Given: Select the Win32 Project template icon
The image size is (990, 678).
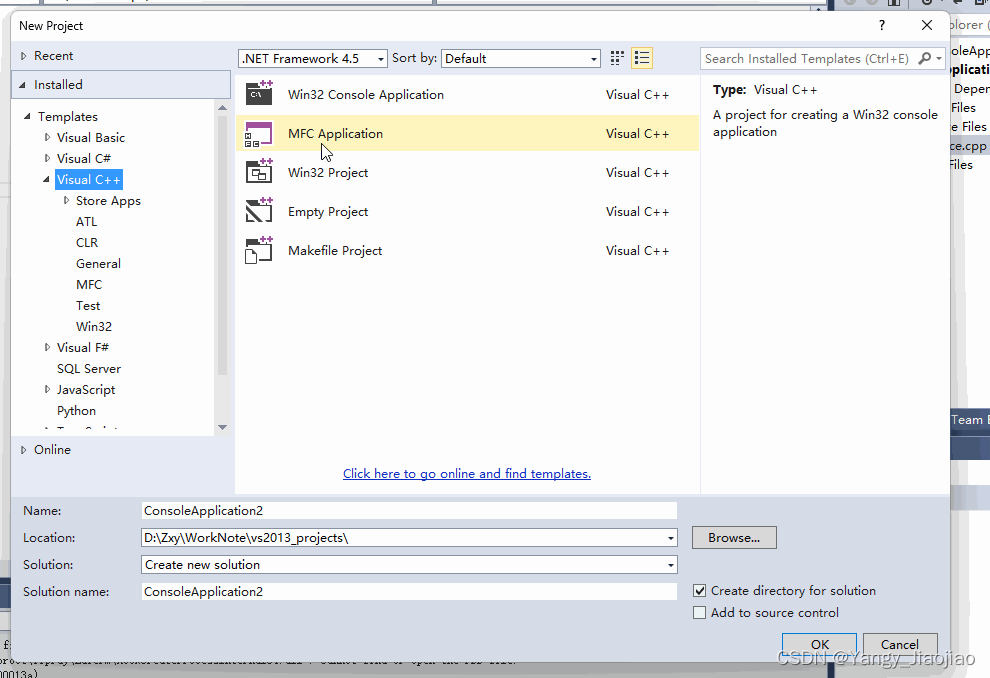Looking at the screenshot, I should pyautogui.click(x=259, y=172).
